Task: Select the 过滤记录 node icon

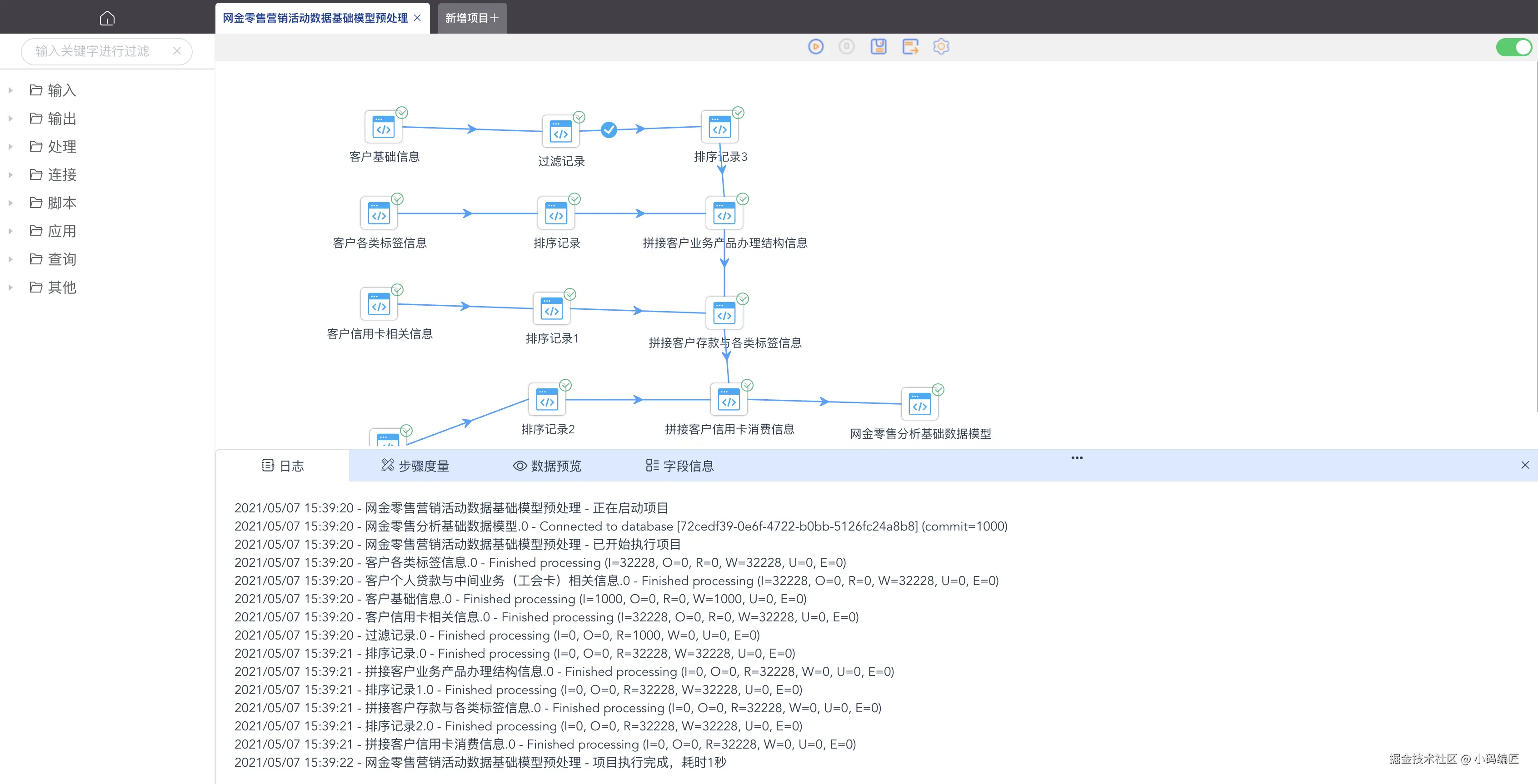Action: pos(560,132)
